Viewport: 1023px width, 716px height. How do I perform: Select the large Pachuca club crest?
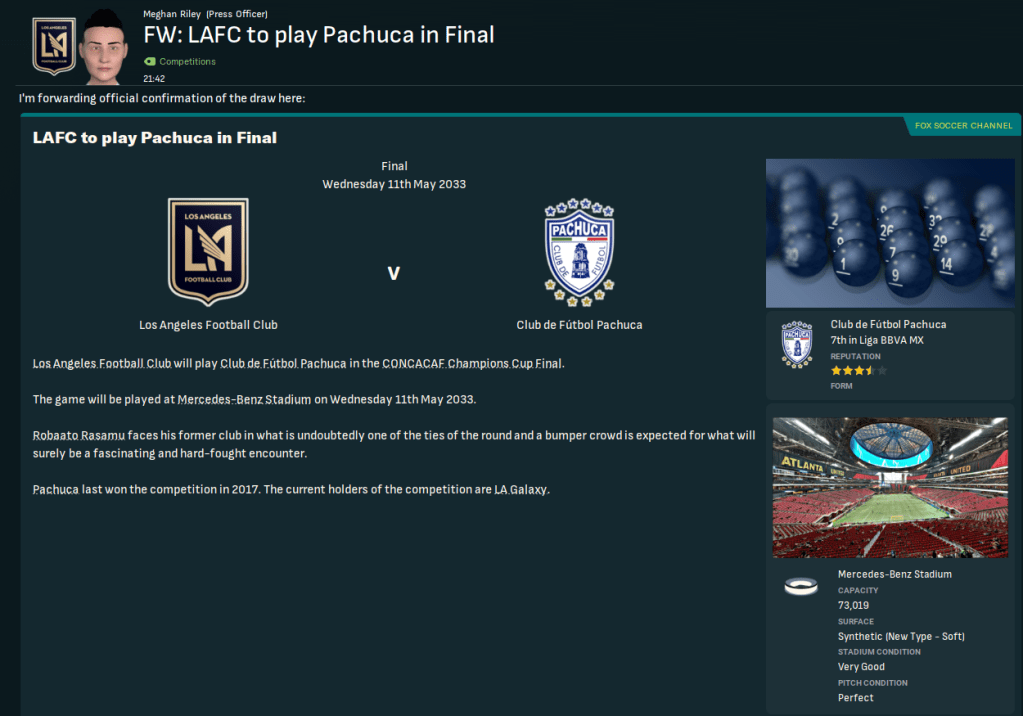(579, 252)
